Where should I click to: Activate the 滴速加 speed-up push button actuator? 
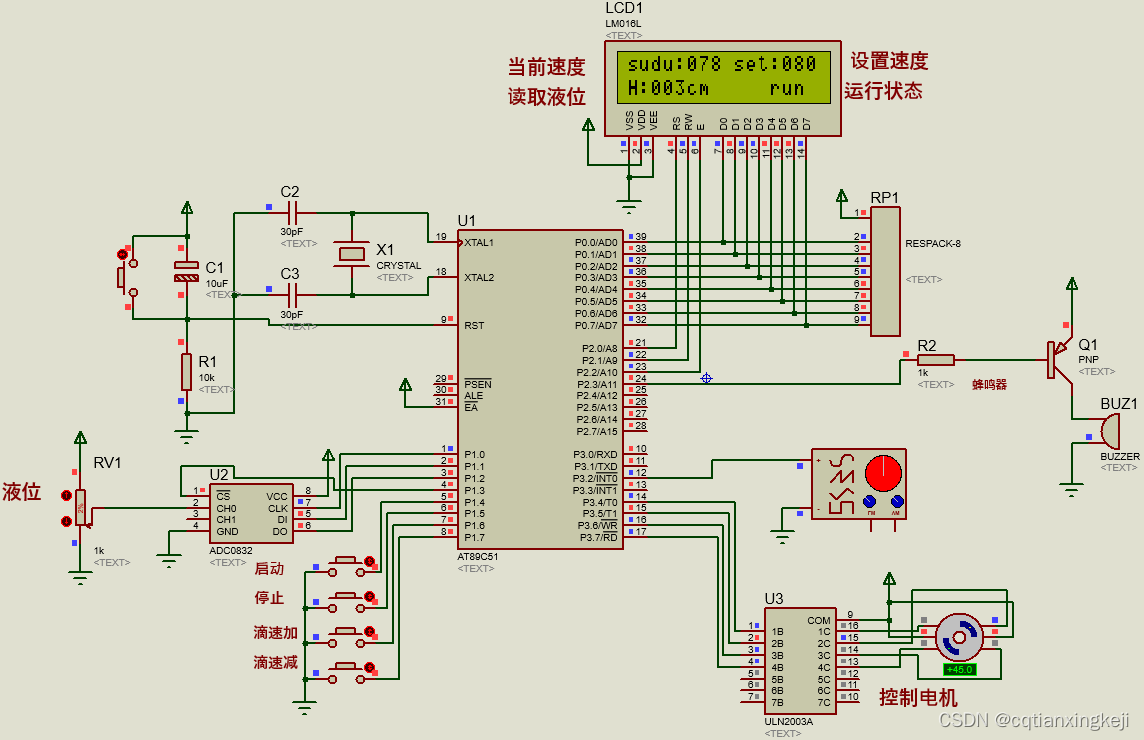coord(369,631)
